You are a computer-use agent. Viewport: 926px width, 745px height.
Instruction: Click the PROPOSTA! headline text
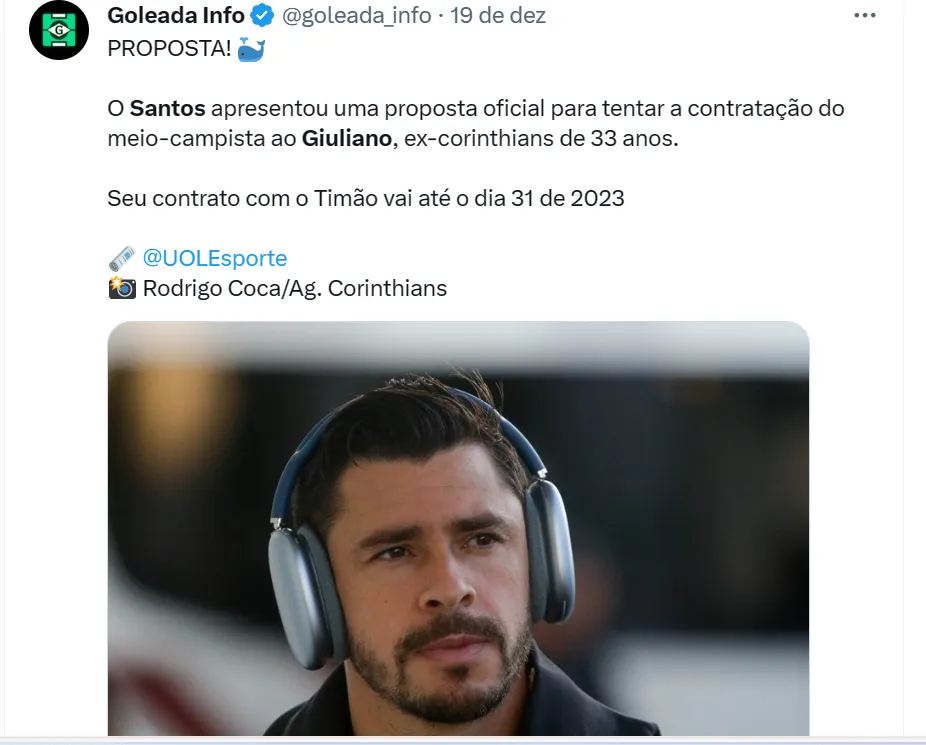click(169, 49)
